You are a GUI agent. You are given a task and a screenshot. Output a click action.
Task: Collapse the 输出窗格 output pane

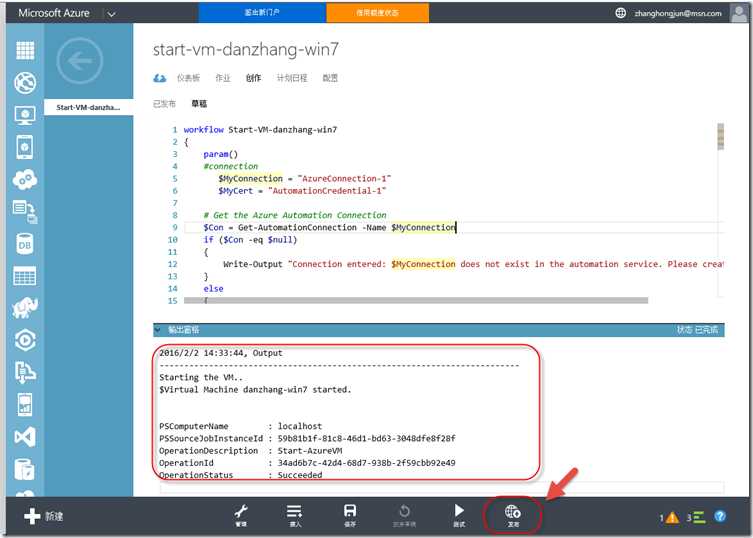click(x=158, y=329)
